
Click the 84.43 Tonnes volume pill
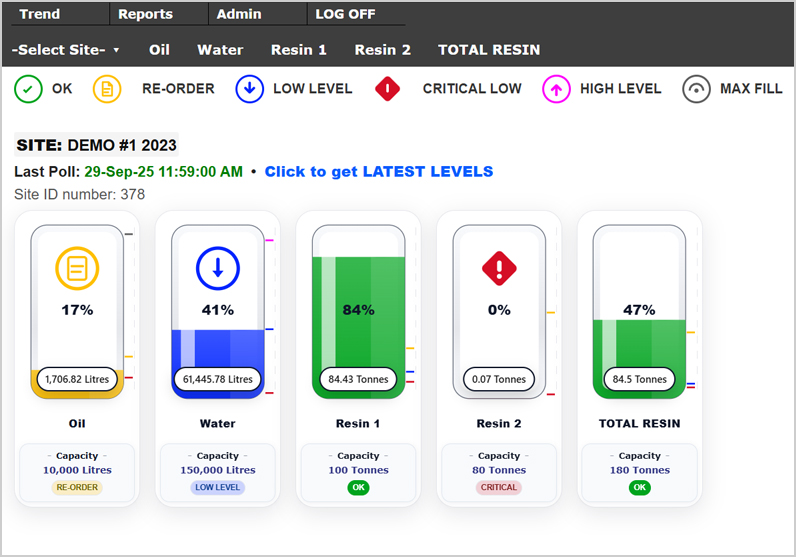[358, 379]
